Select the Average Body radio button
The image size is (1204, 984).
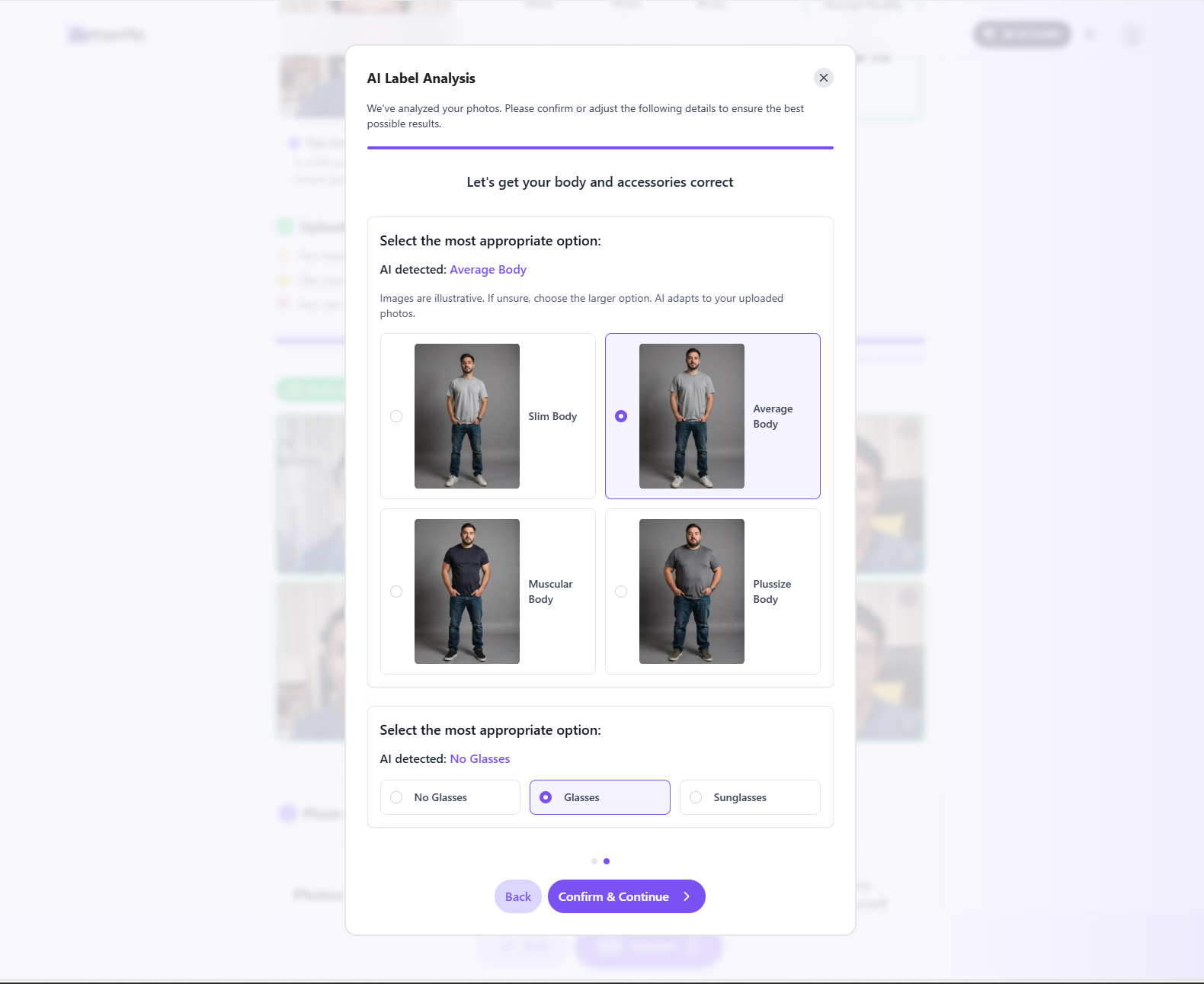pos(621,416)
